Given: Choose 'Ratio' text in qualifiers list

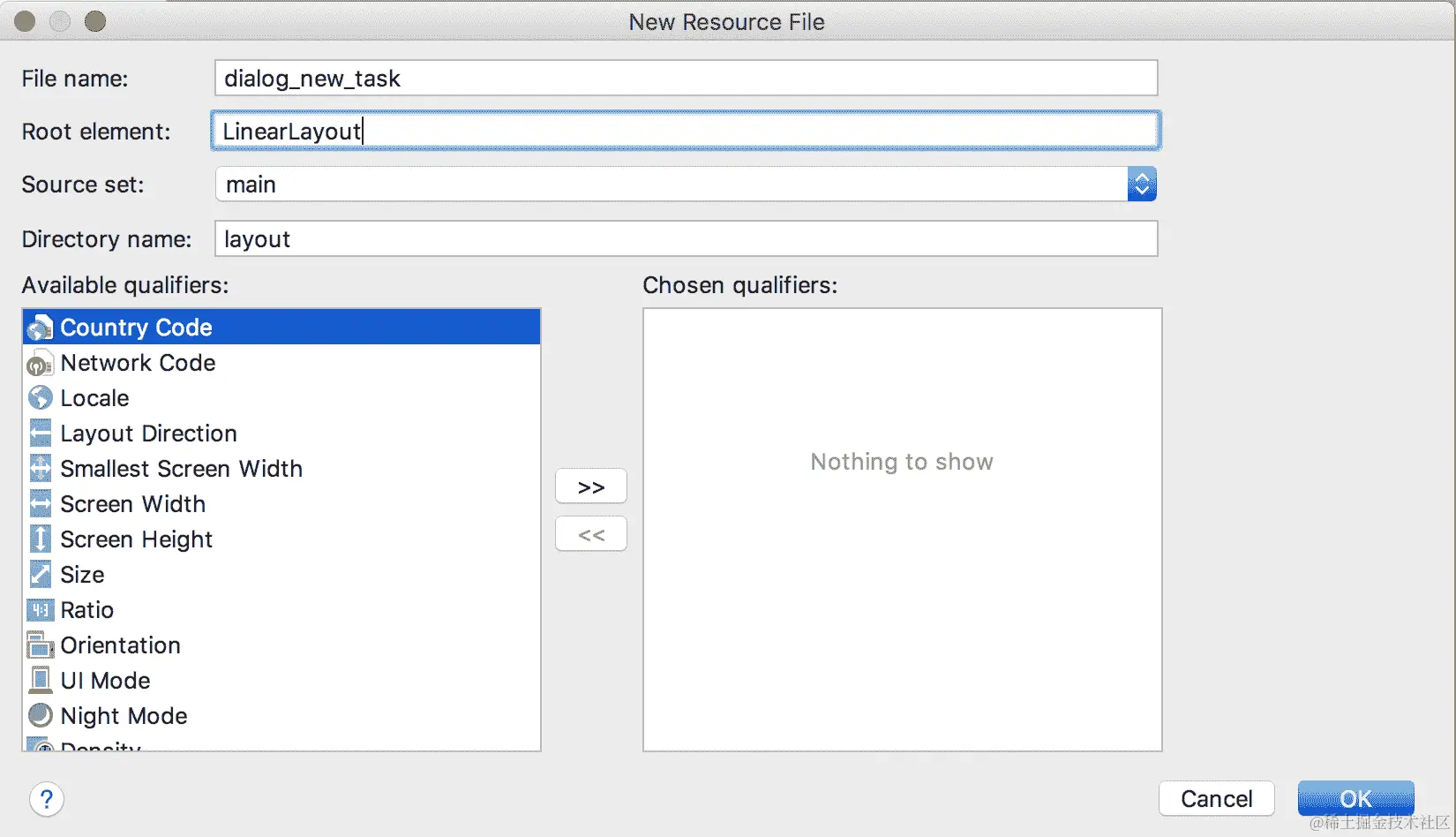Looking at the screenshot, I should 86,610.
